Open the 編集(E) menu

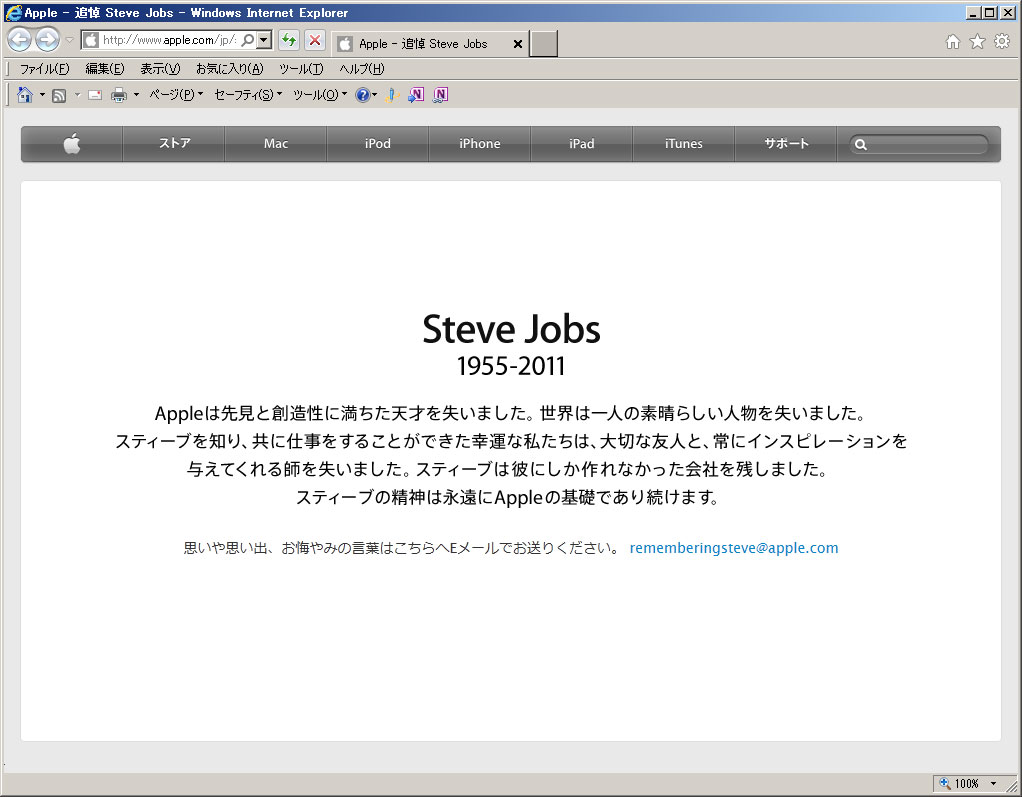pyautogui.click(x=105, y=68)
